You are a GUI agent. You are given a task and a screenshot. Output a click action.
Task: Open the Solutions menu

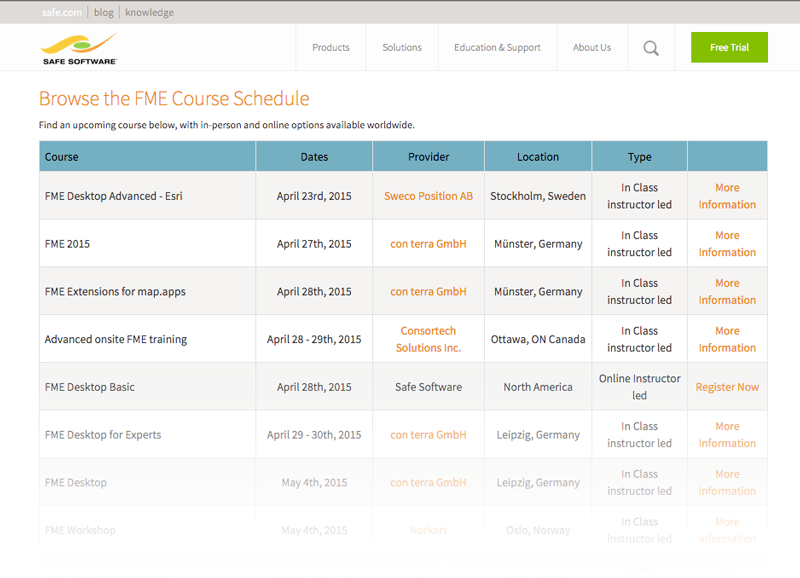pyautogui.click(x=402, y=47)
